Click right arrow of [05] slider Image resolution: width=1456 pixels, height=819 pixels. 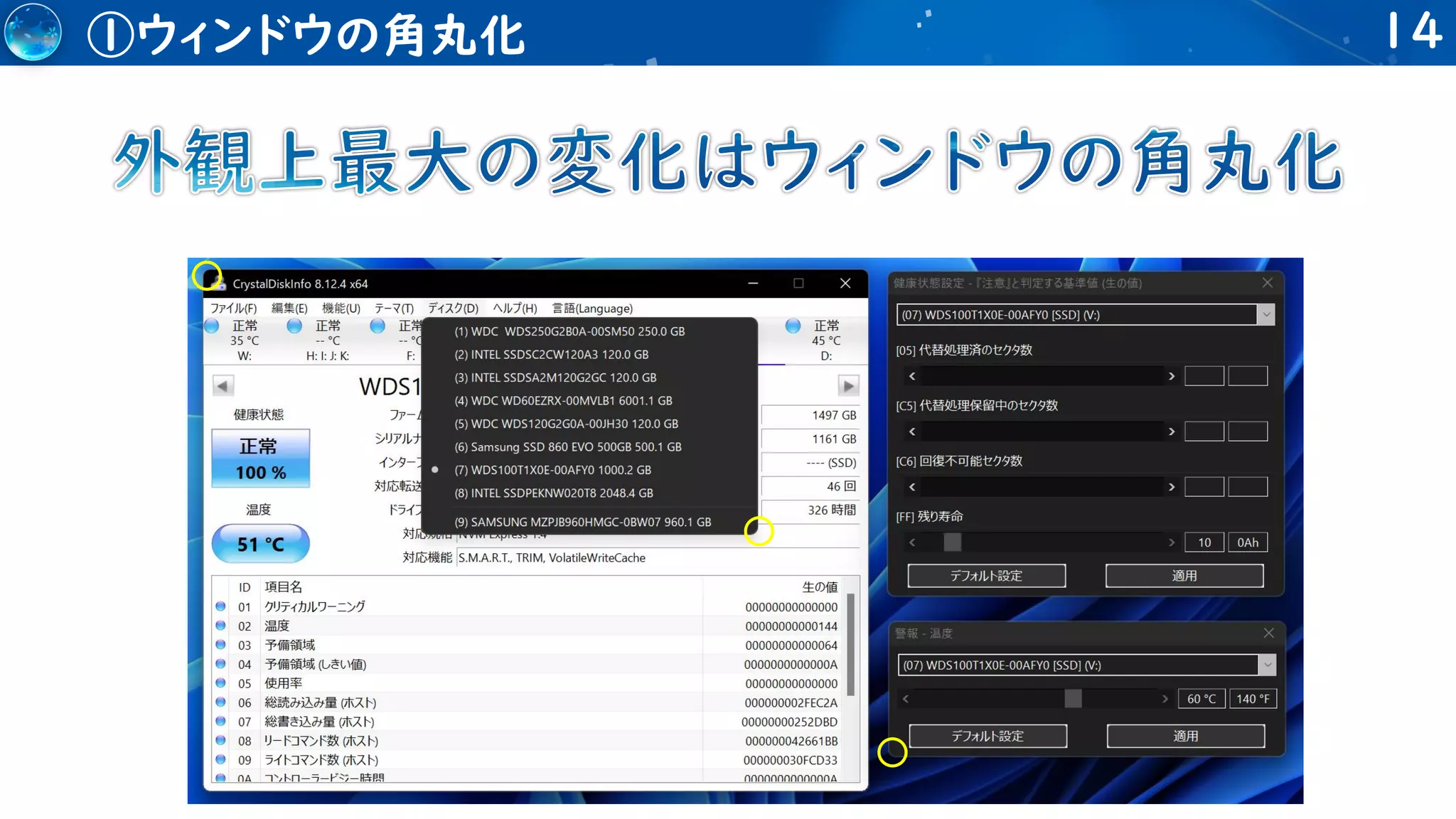point(1172,376)
